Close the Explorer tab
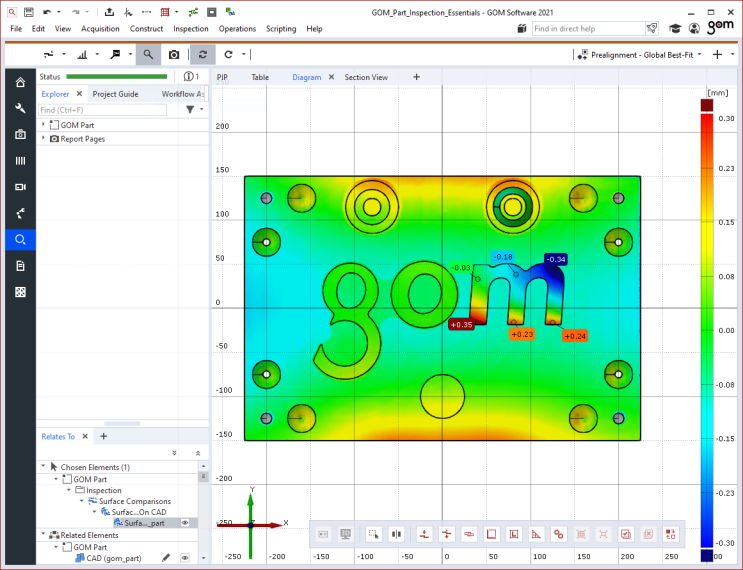Image resolution: width=743 pixels, height=570 pixels. [x=79, y=93]
